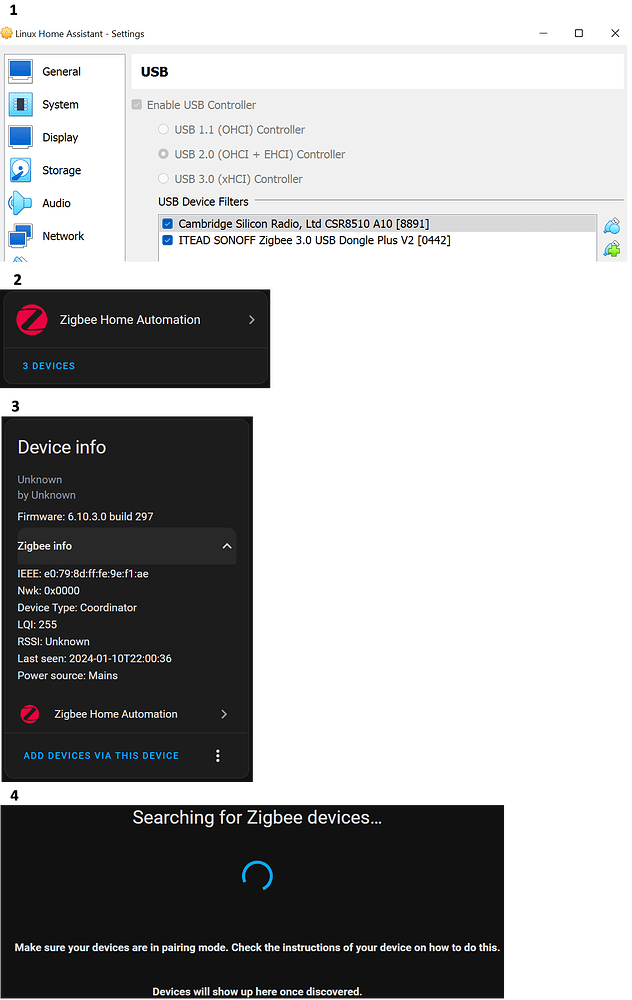Open Zigbee Home Automation card chevron
632x1000 pixels.
pyautogui.click(x=252, y=320)
